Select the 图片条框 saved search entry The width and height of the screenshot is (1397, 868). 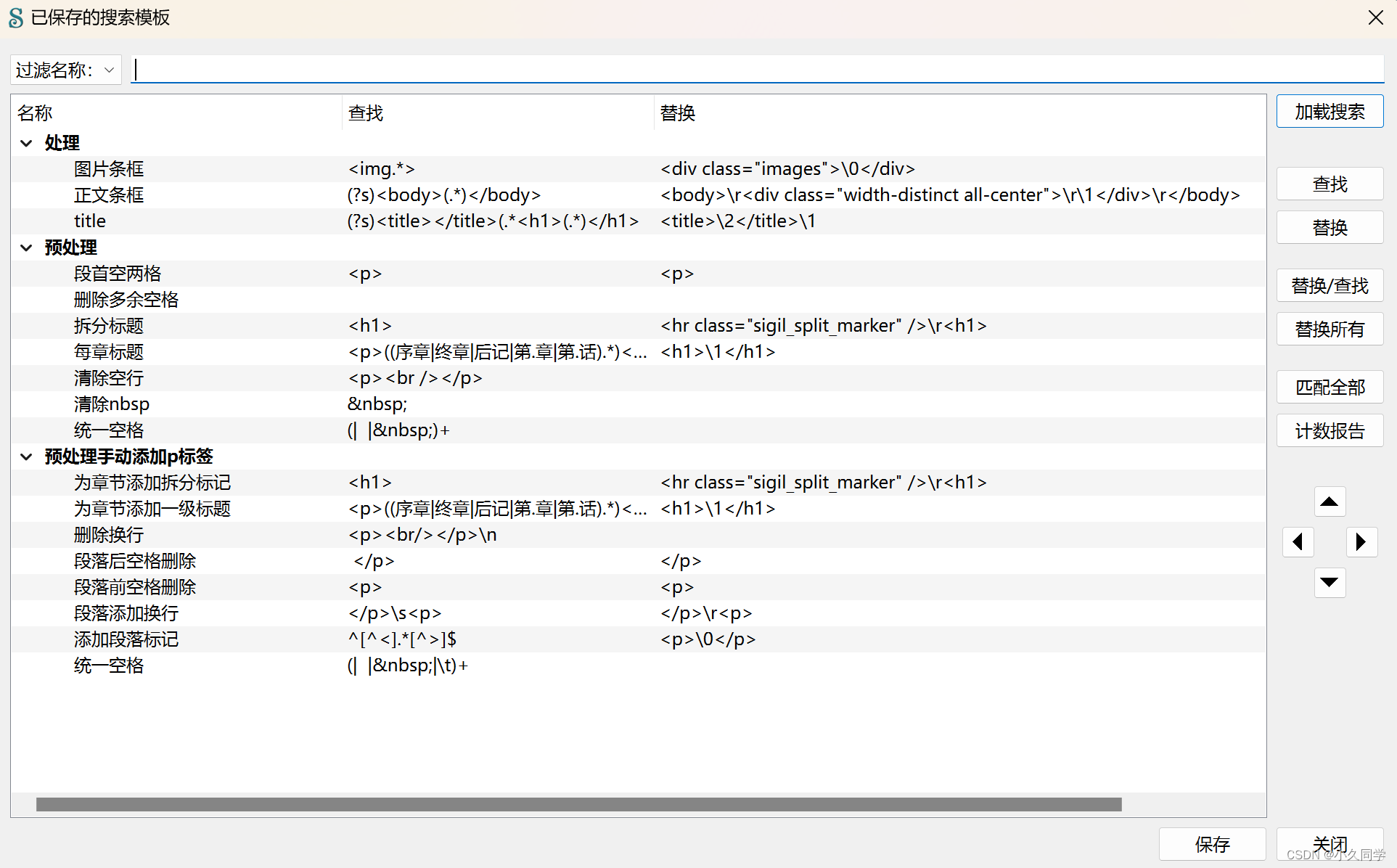[x=109, y=169]
